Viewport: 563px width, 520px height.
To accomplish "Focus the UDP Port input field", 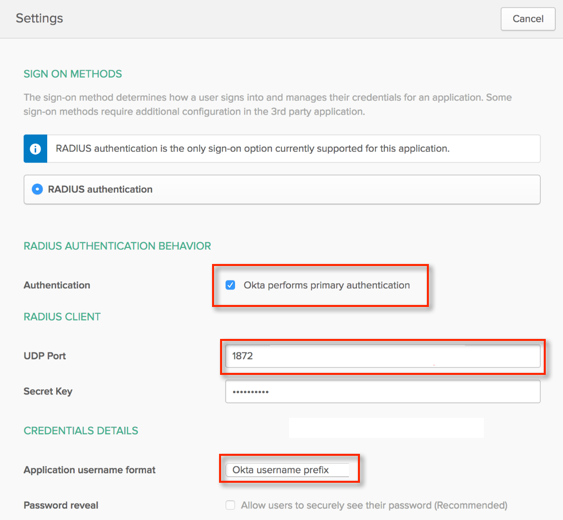I will [383, 356].
